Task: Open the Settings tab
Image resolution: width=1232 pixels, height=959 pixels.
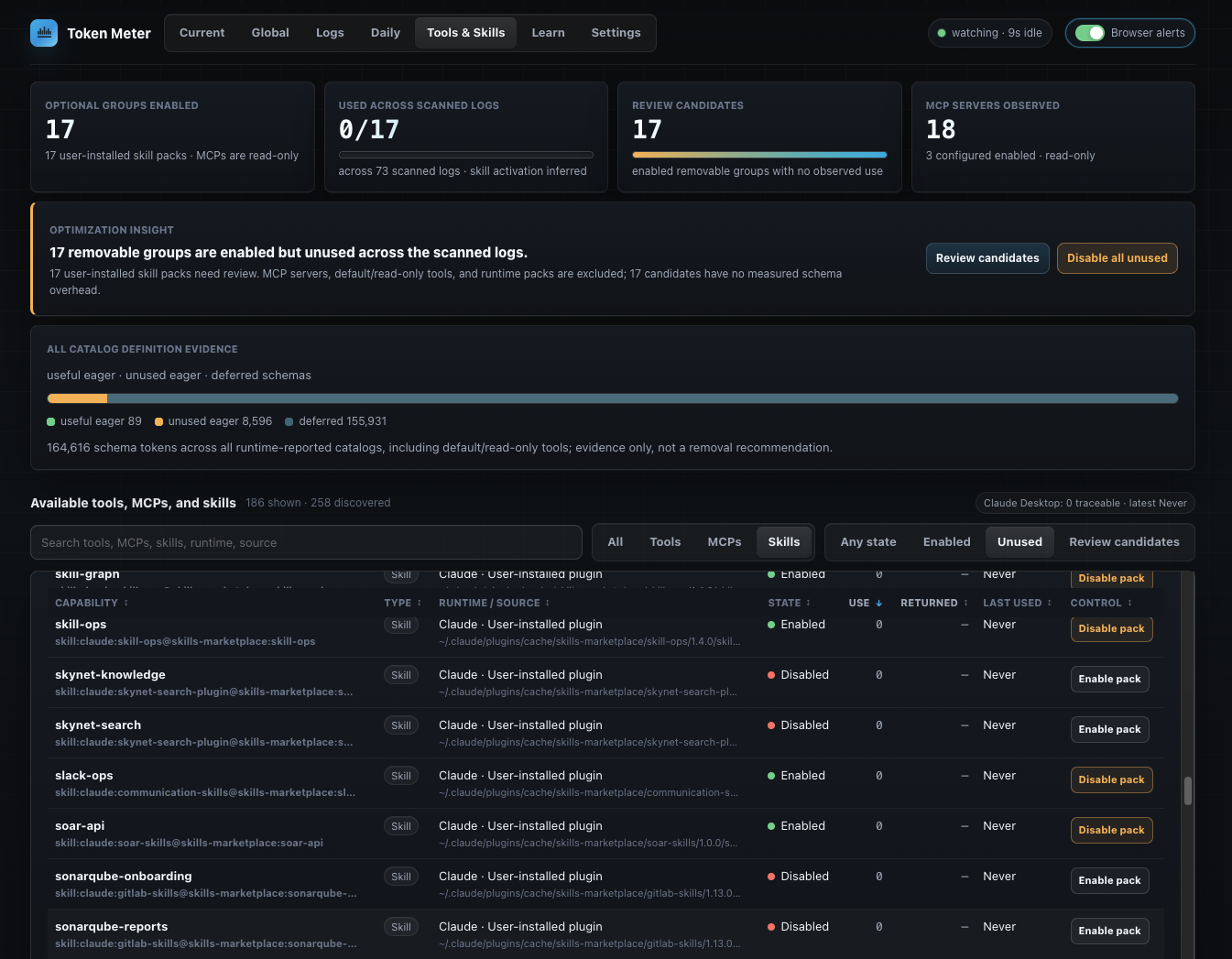Action: (616, 33)
